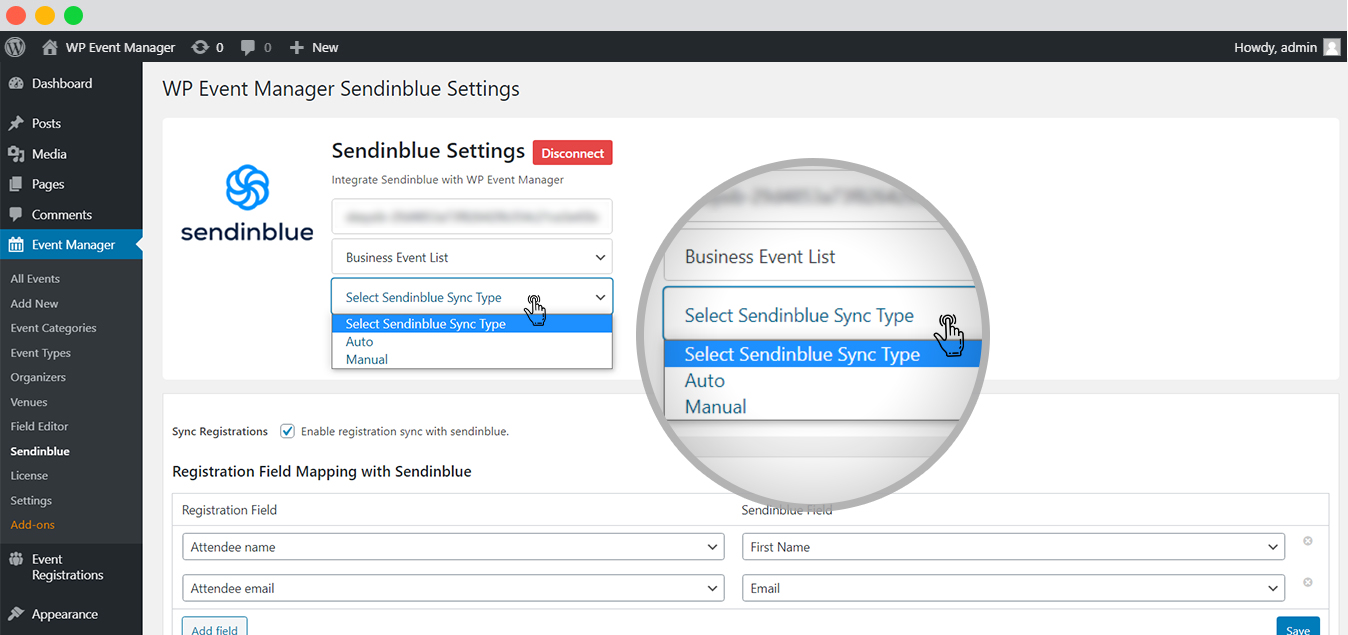
Task: Click the 'Sendinblue Settings' heading
Action: pos(428,151)
